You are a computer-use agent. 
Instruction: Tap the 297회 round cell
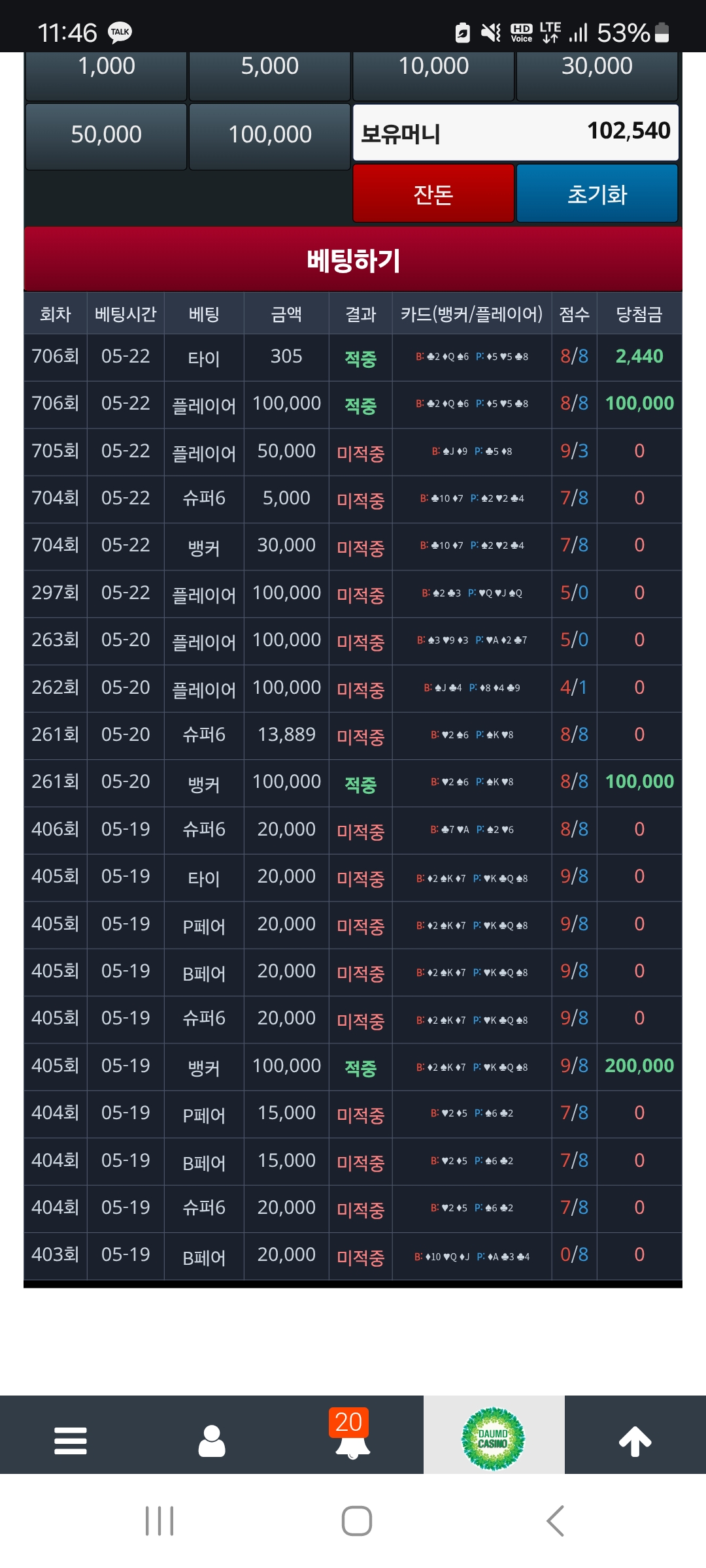tap(56, 593)
